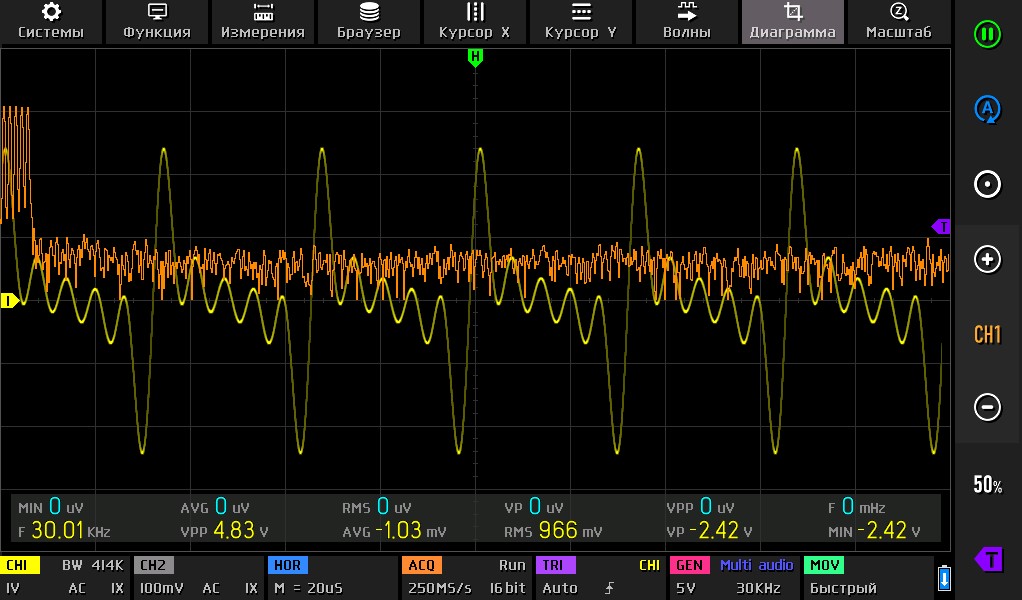This screenshot has width=1022, height=600.
Task: Expand the HOR timebase settings panel
Action: point(331,577)
